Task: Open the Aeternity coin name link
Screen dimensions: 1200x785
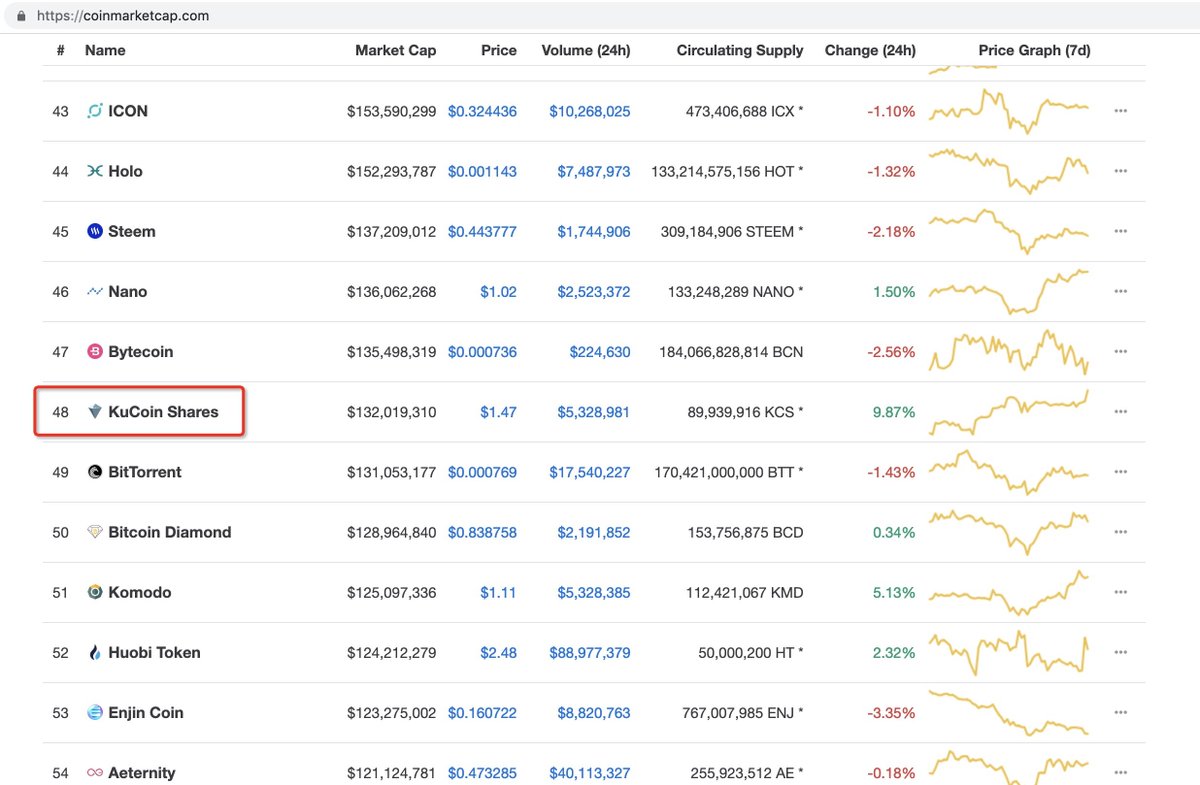Action: pyautogui.click(x=142, y=772)
